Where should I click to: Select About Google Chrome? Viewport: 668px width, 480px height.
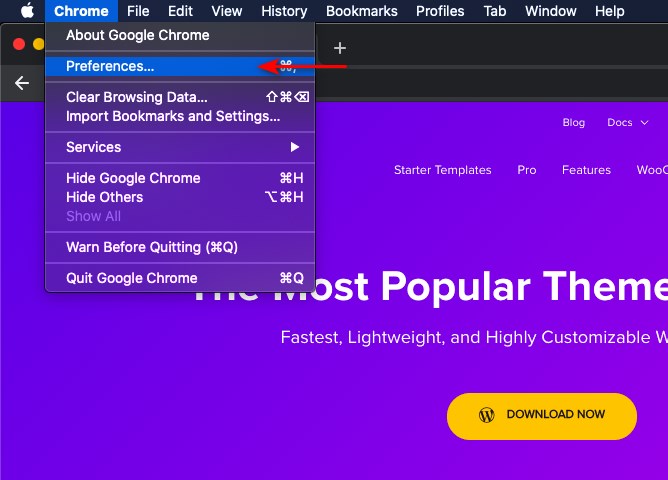pyautogui.click(x=180, y=35)
